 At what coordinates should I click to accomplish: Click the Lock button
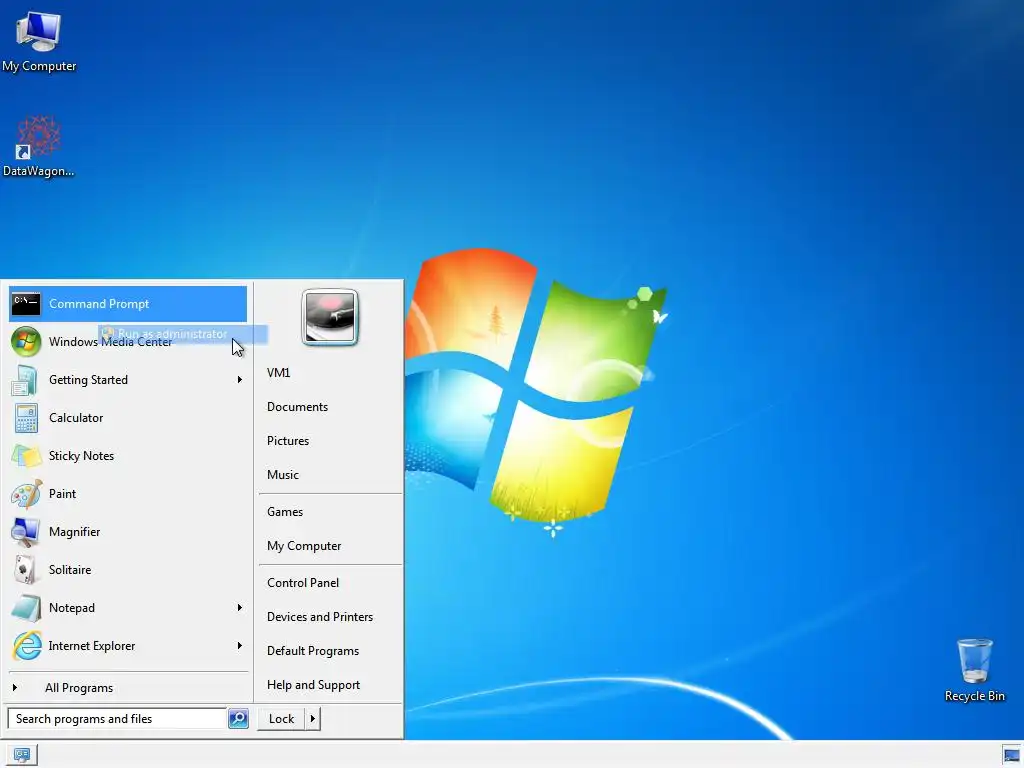[281, 718]
